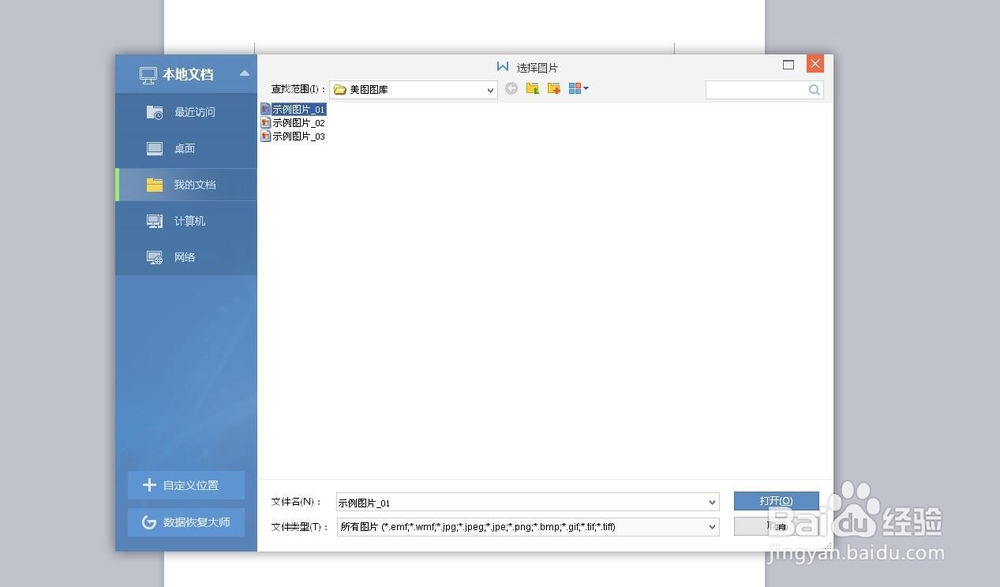This screenshot has height=587, width=1000.
Task: Click the 计算机 icon
Action: [x=154, y=221]
